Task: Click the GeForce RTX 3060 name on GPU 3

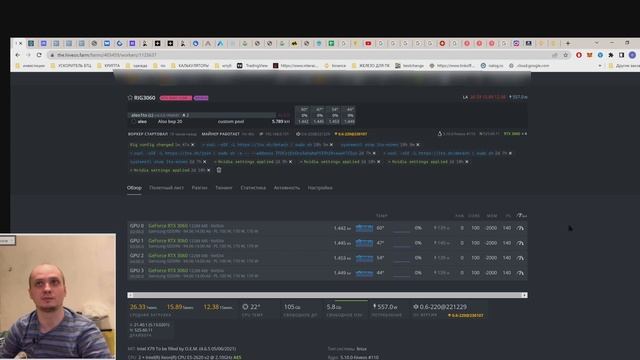Action: [168, 270]
